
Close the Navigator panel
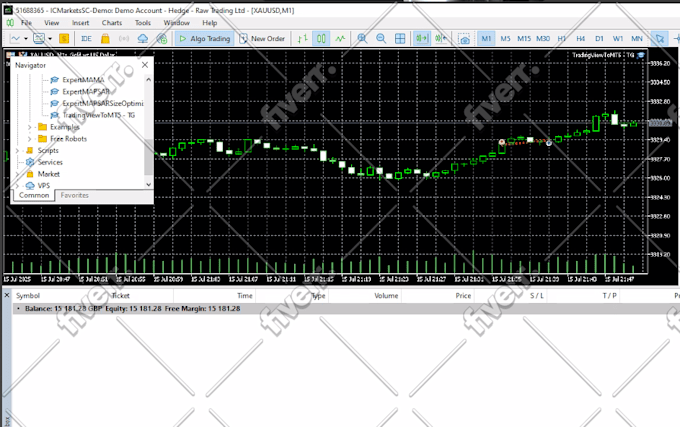pos(145,65)
